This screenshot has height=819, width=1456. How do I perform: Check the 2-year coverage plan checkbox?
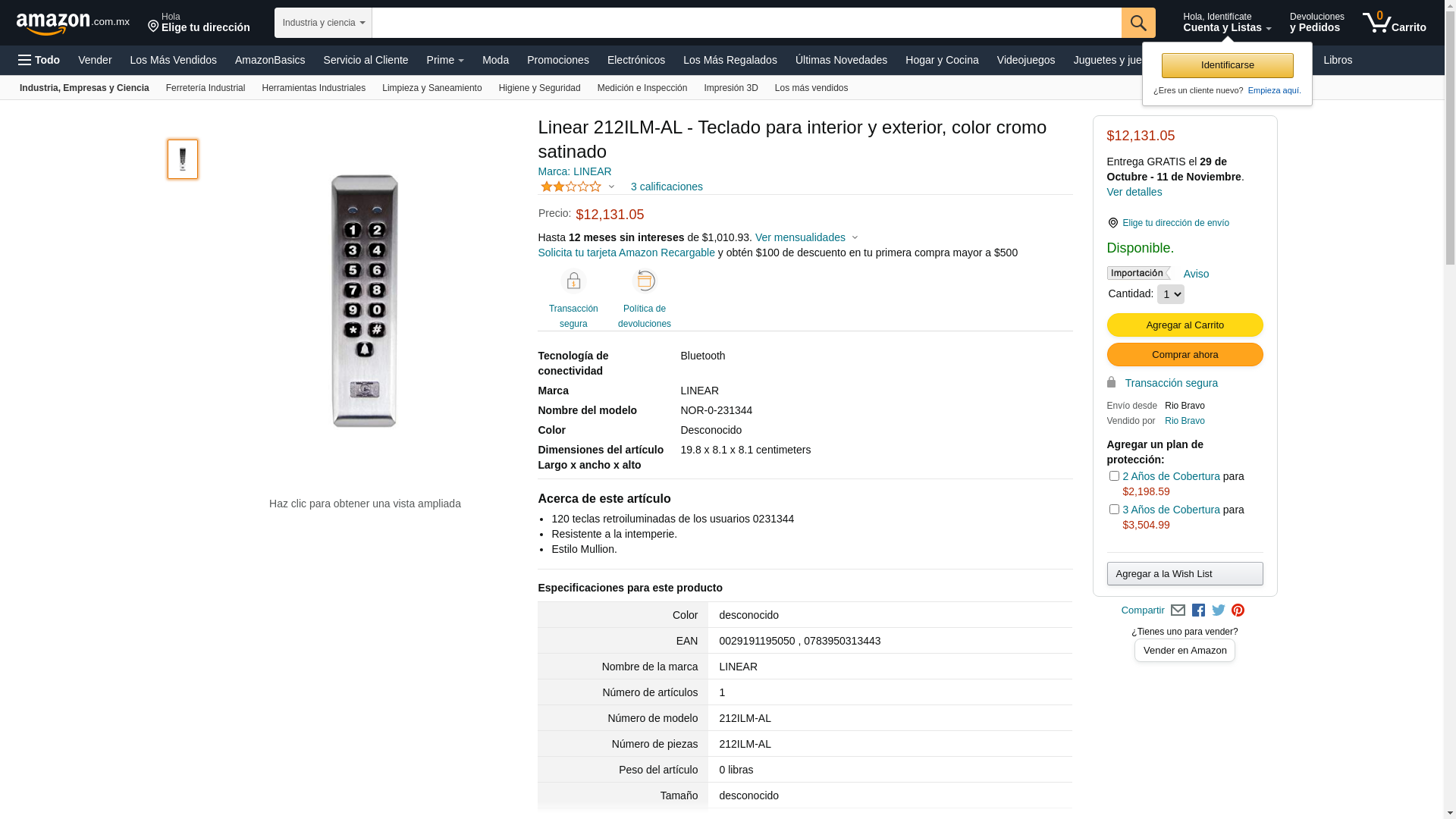(1114, 476)
